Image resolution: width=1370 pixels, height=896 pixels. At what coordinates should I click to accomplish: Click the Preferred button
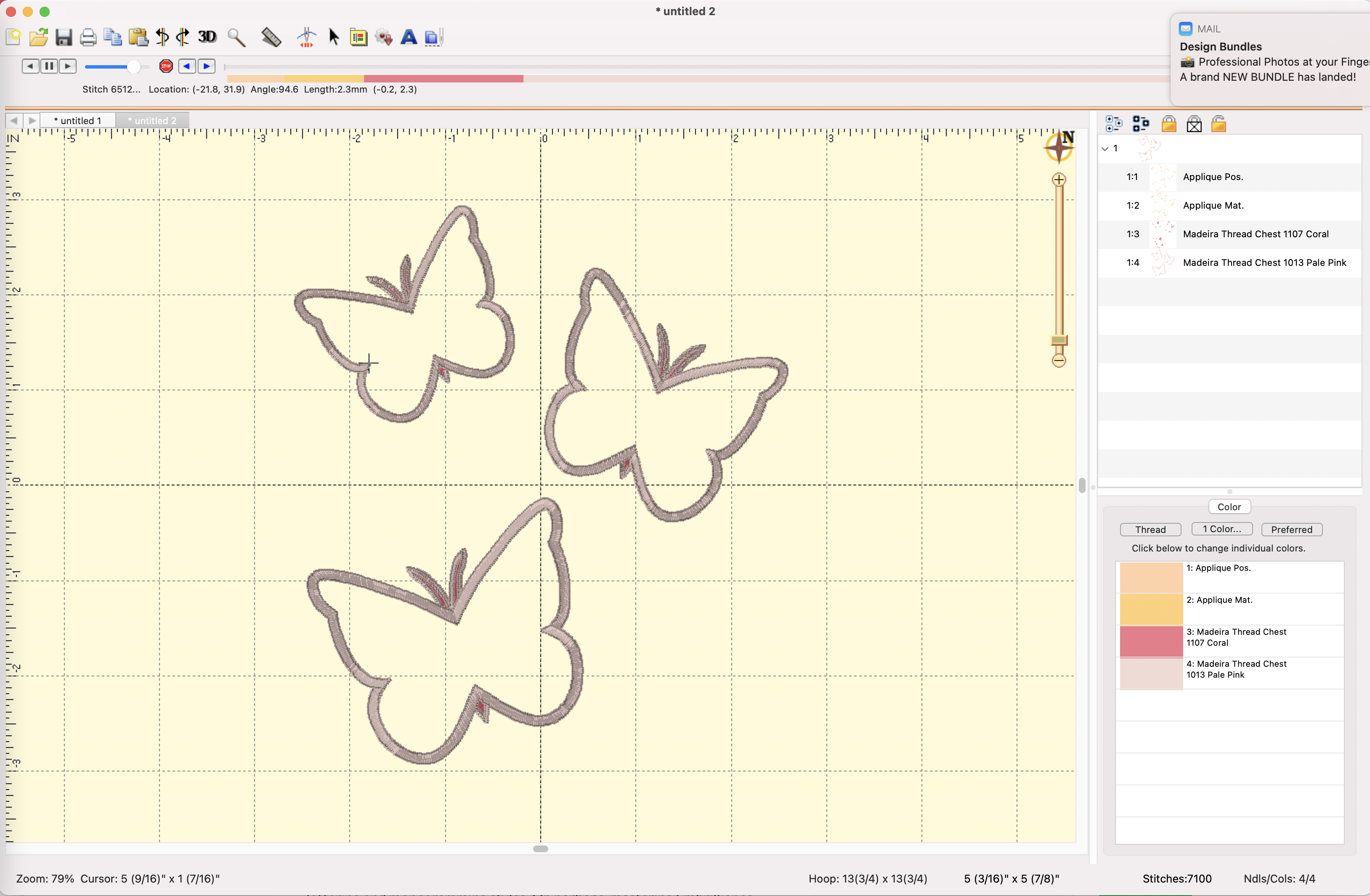pos(1291,530)
